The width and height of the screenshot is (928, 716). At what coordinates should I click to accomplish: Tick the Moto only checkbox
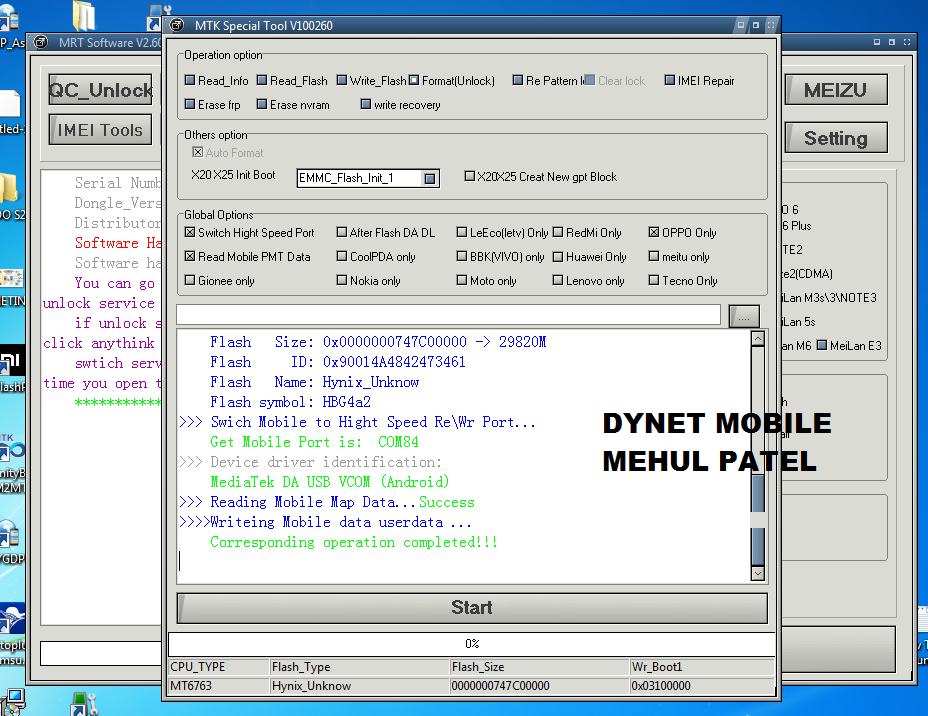[462, 280]
